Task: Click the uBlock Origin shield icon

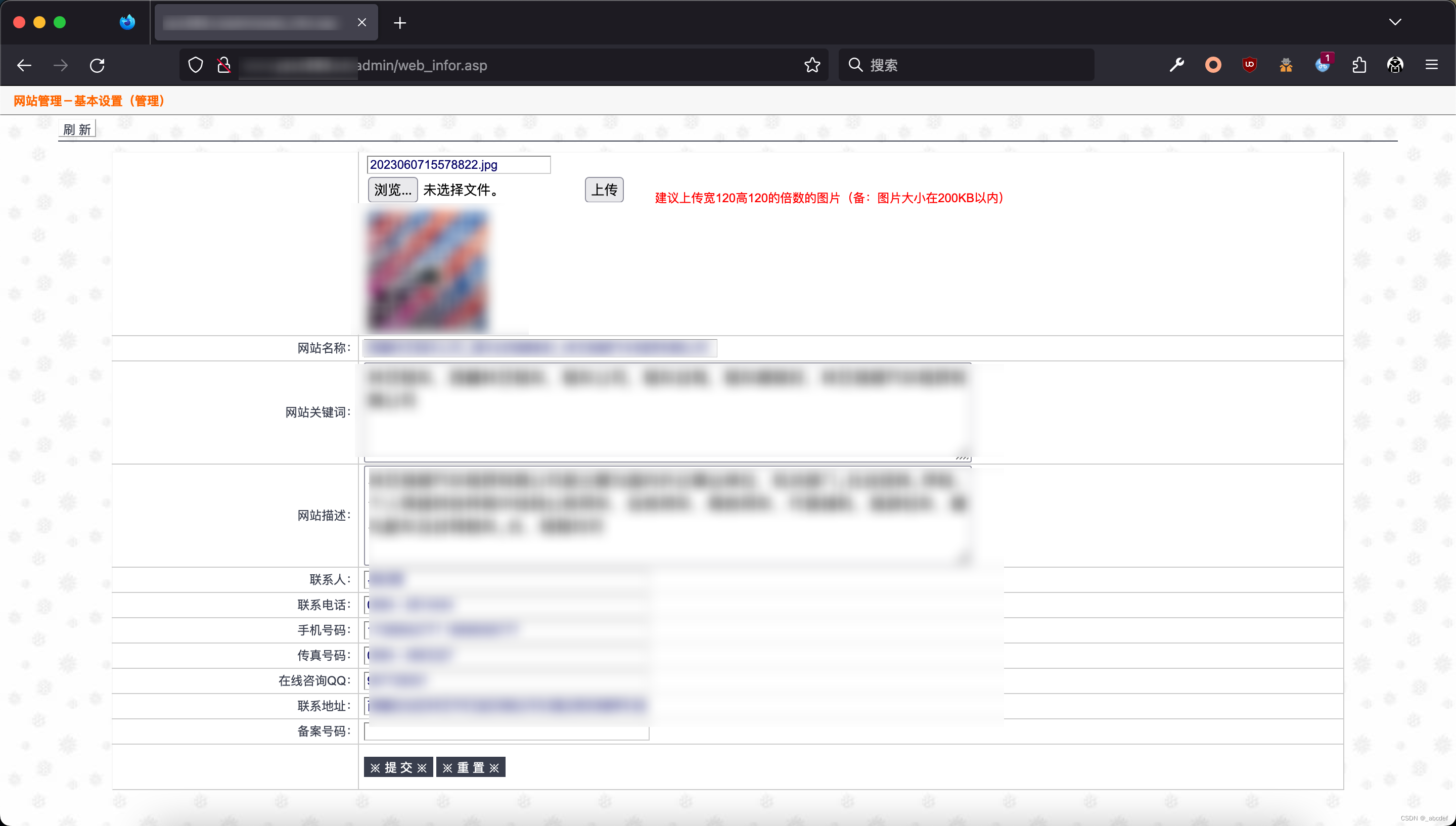Action: [1250, 65]
